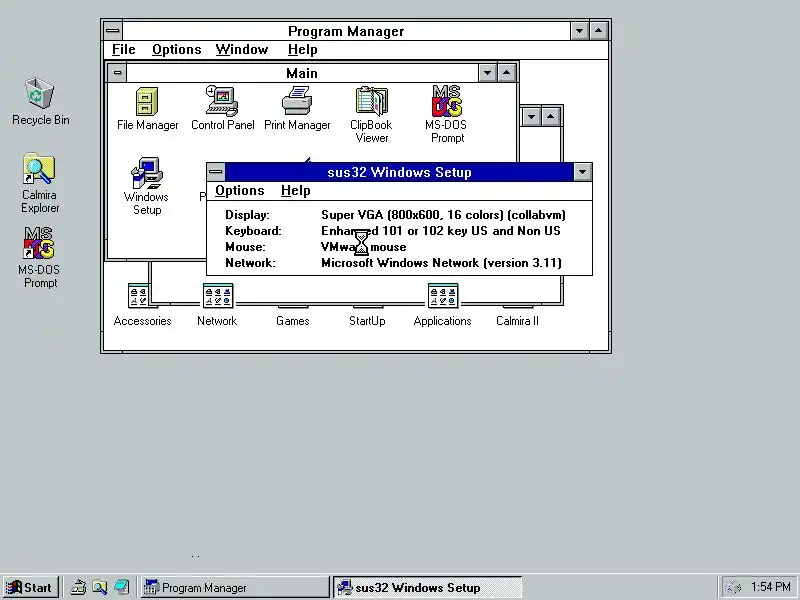Click the system tray icon beside clock

point(733,587)
